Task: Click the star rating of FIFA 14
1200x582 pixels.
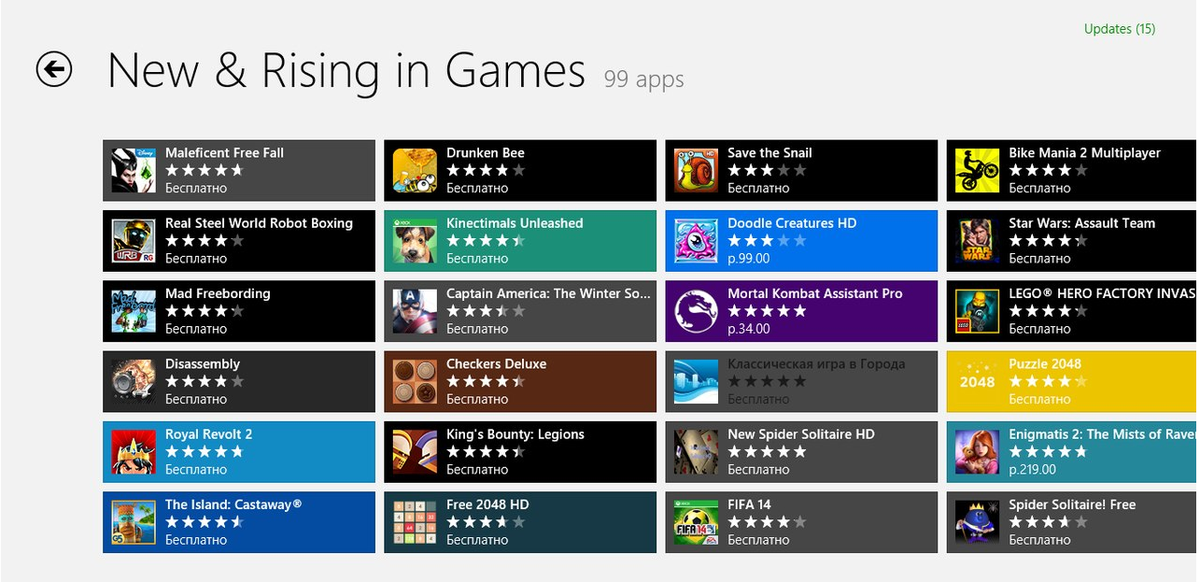Action: tap(766, 522)
